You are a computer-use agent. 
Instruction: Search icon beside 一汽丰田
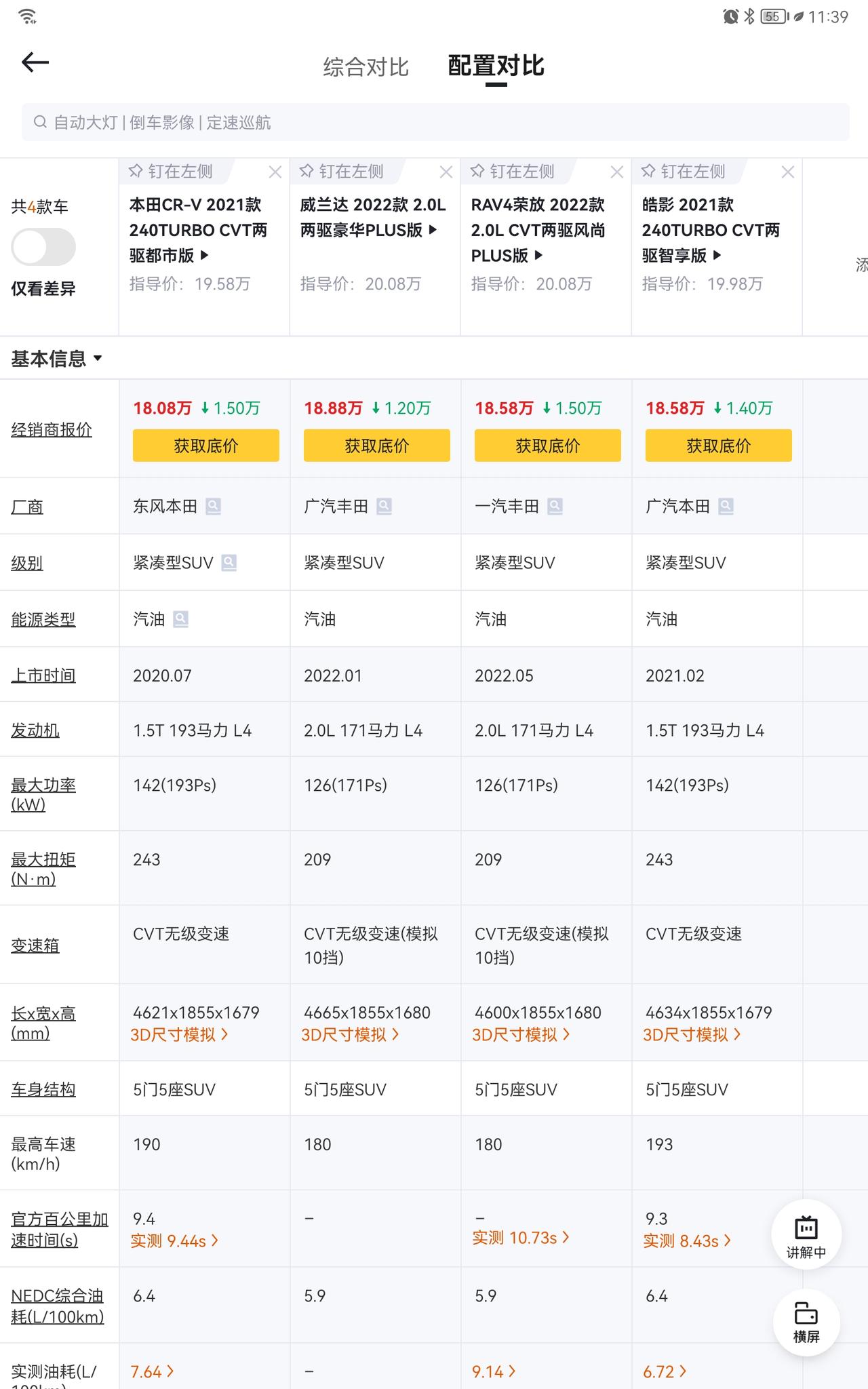coord(555,507)
